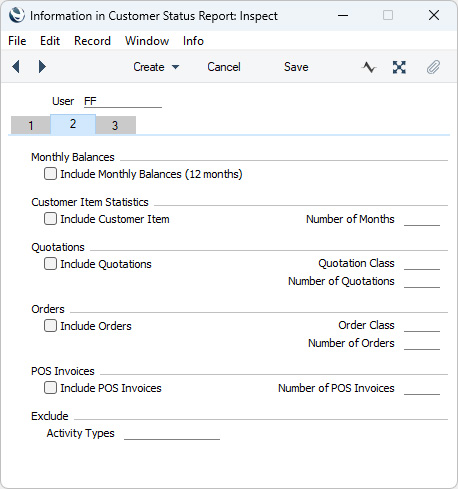
Task: Go to the next record arrow
Action: [42, 67]
